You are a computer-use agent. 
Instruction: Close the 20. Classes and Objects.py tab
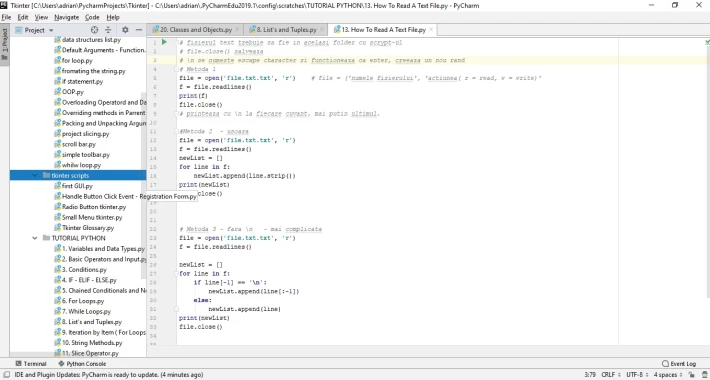pyautogui.click(x=237, y=30)
